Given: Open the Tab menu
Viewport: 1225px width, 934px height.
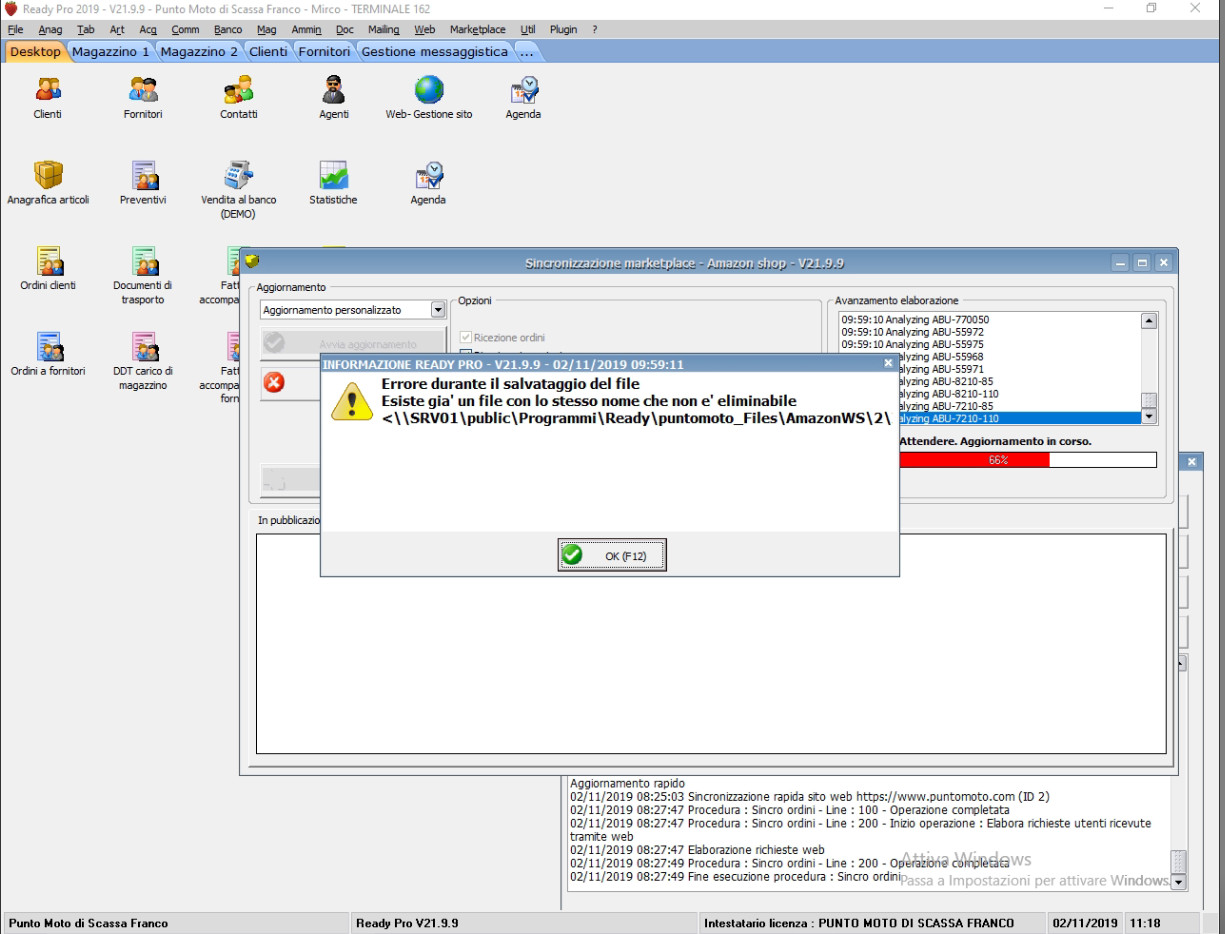Looking at the screenshot, I should pyautogui.click(x=86, y=30).
